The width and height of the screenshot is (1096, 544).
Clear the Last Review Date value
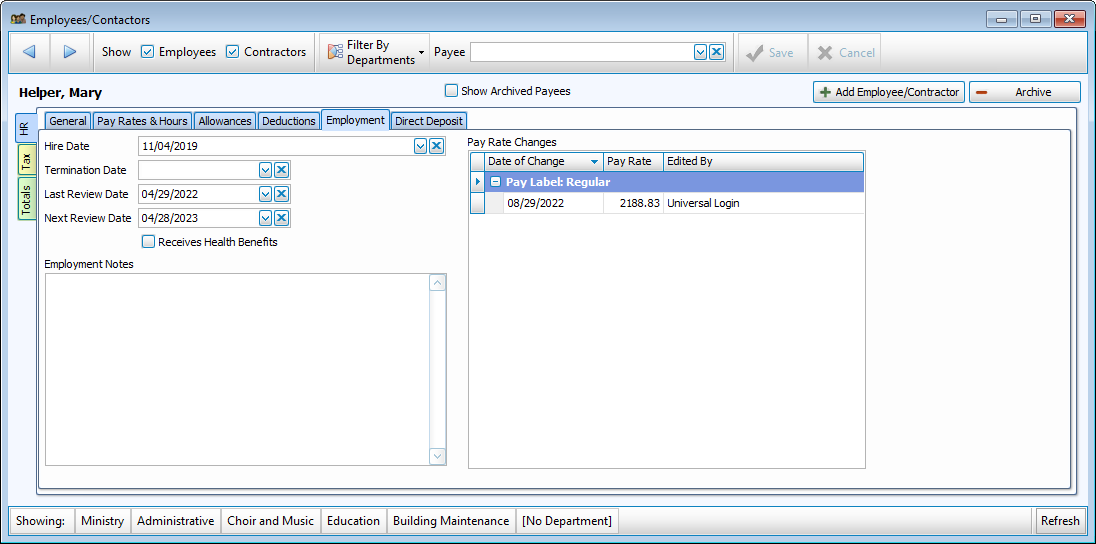click(282, 194)
